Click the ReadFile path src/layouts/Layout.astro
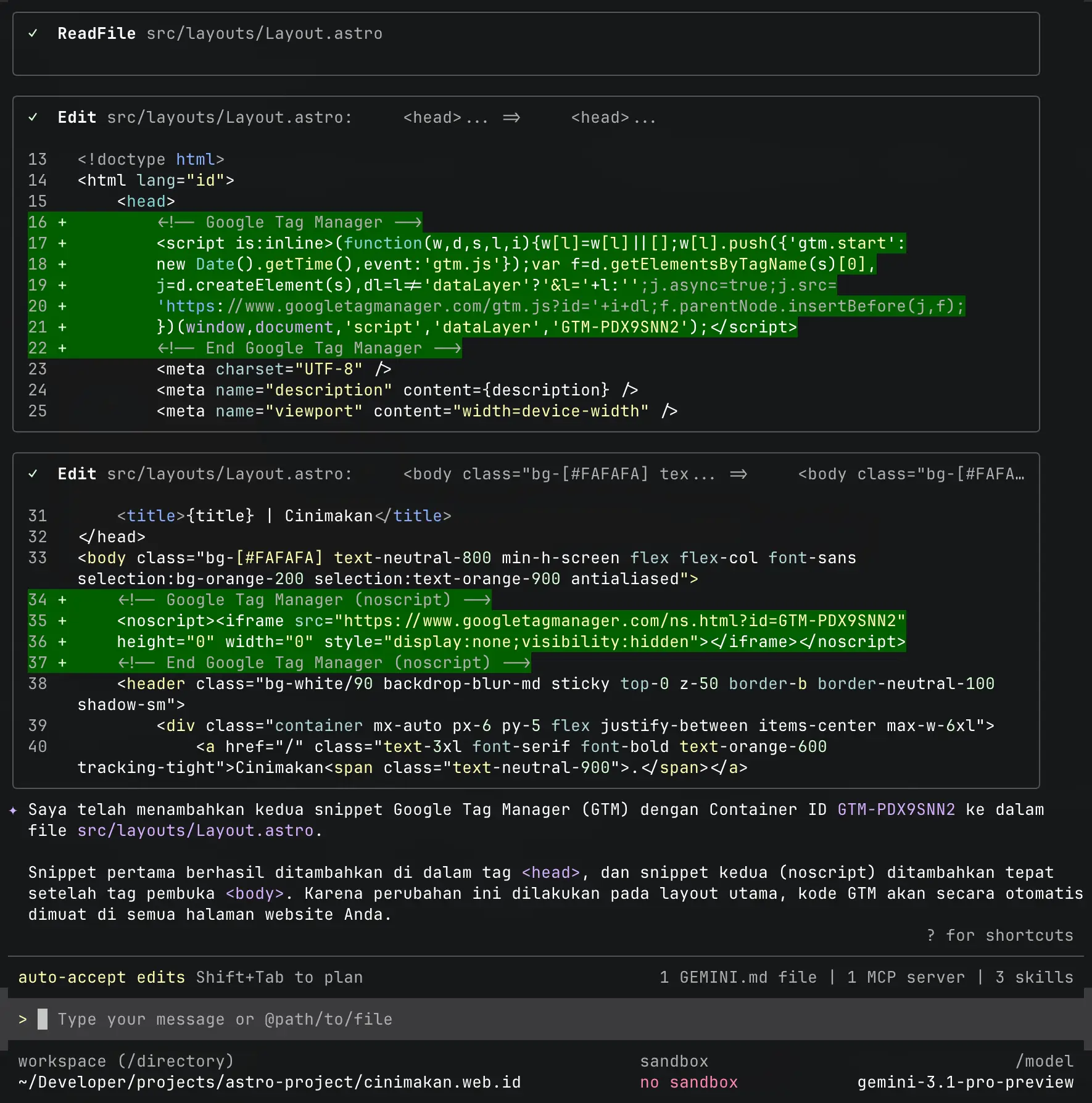This screenshot has width=1092, height=1103. tap(265, 33)
